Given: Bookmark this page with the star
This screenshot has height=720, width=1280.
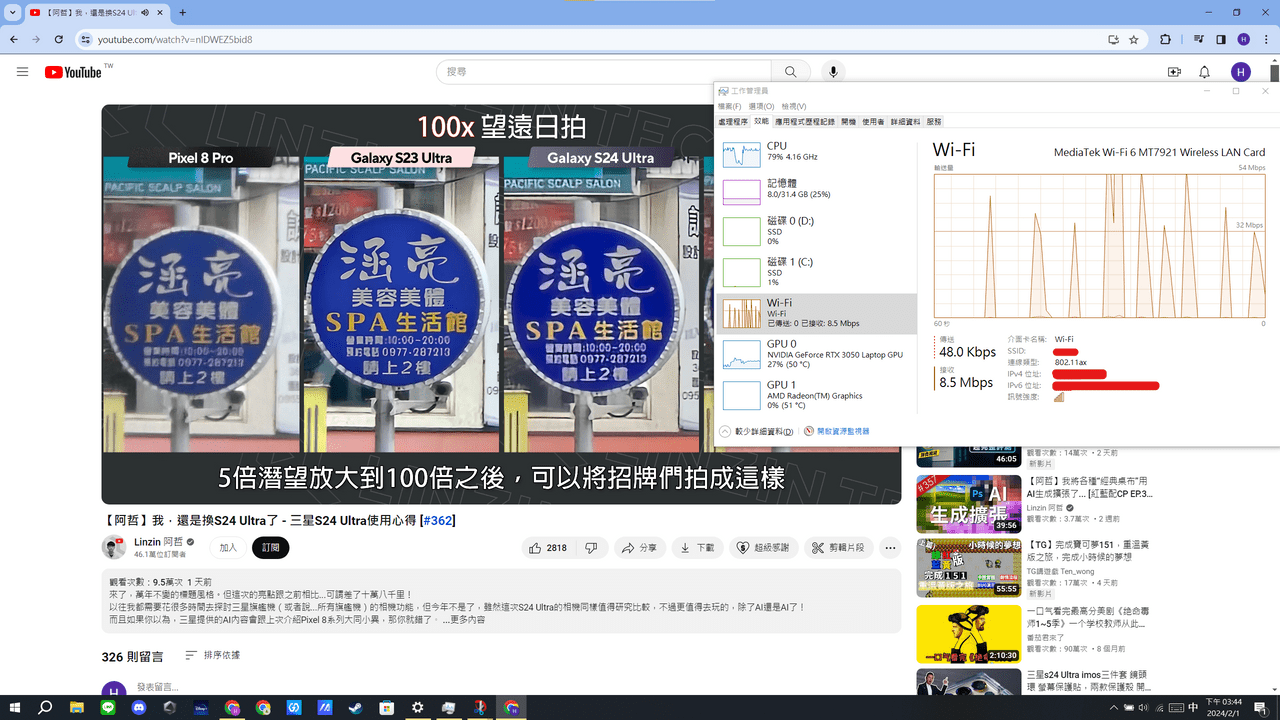Looking at the screenshot, I should point(1134,40).
